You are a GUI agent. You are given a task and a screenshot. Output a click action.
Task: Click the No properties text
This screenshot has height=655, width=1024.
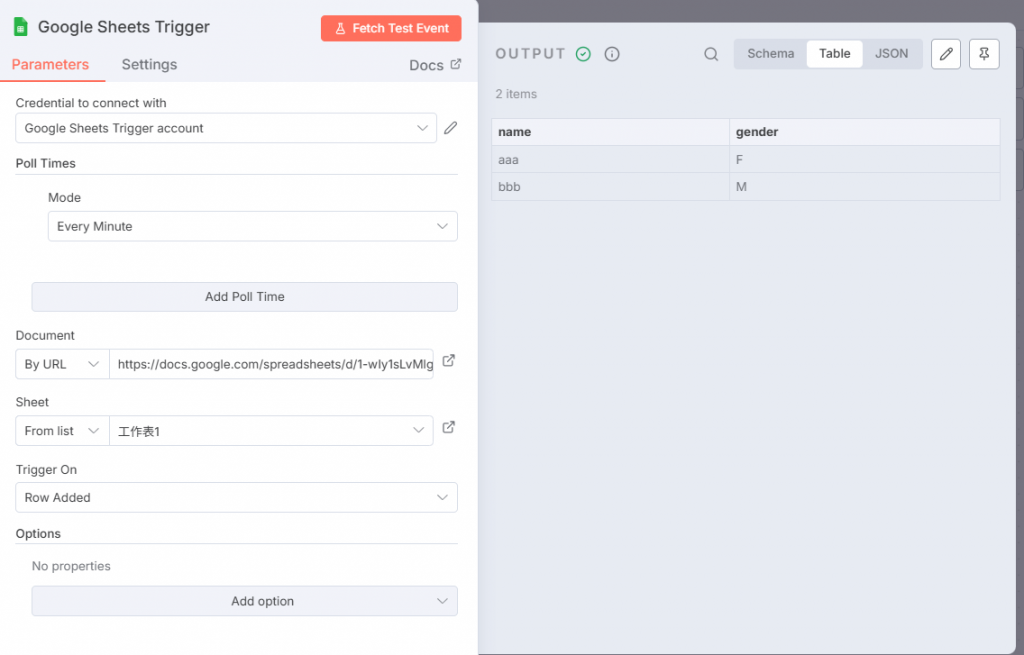coord(71,566)
